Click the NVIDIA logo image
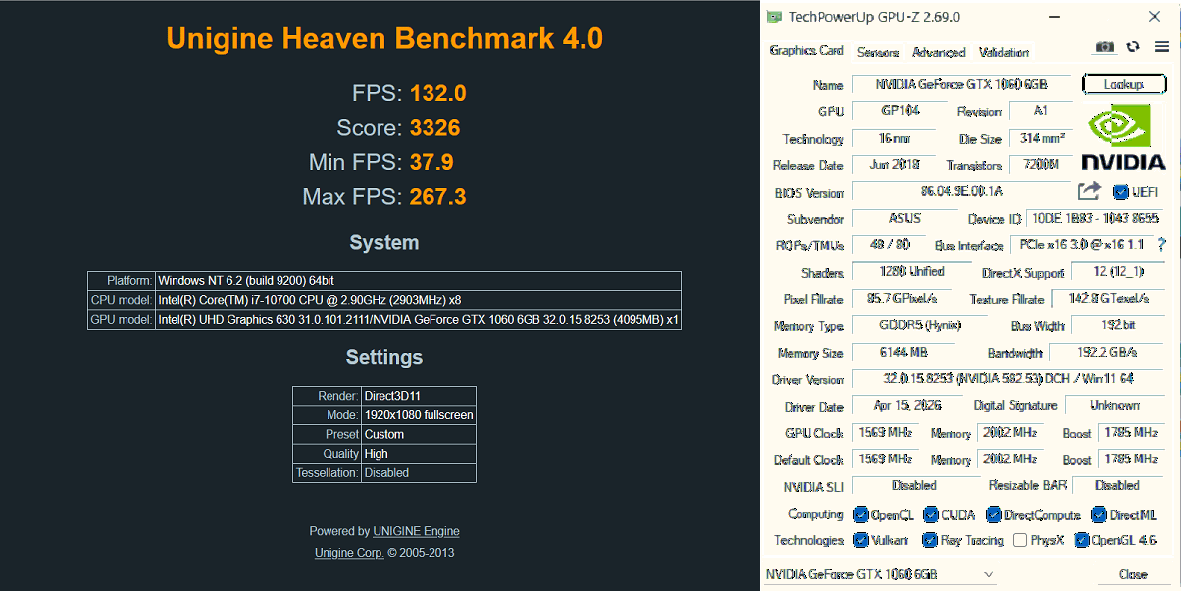This screenshot has height=591, width=1183. pos(1123,137)
